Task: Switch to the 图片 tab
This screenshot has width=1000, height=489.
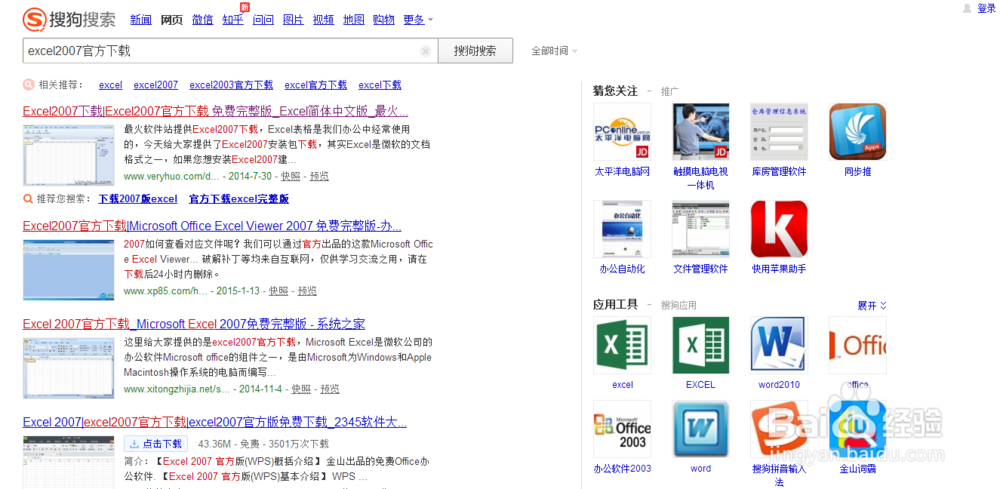Action: tap(293, 20)
